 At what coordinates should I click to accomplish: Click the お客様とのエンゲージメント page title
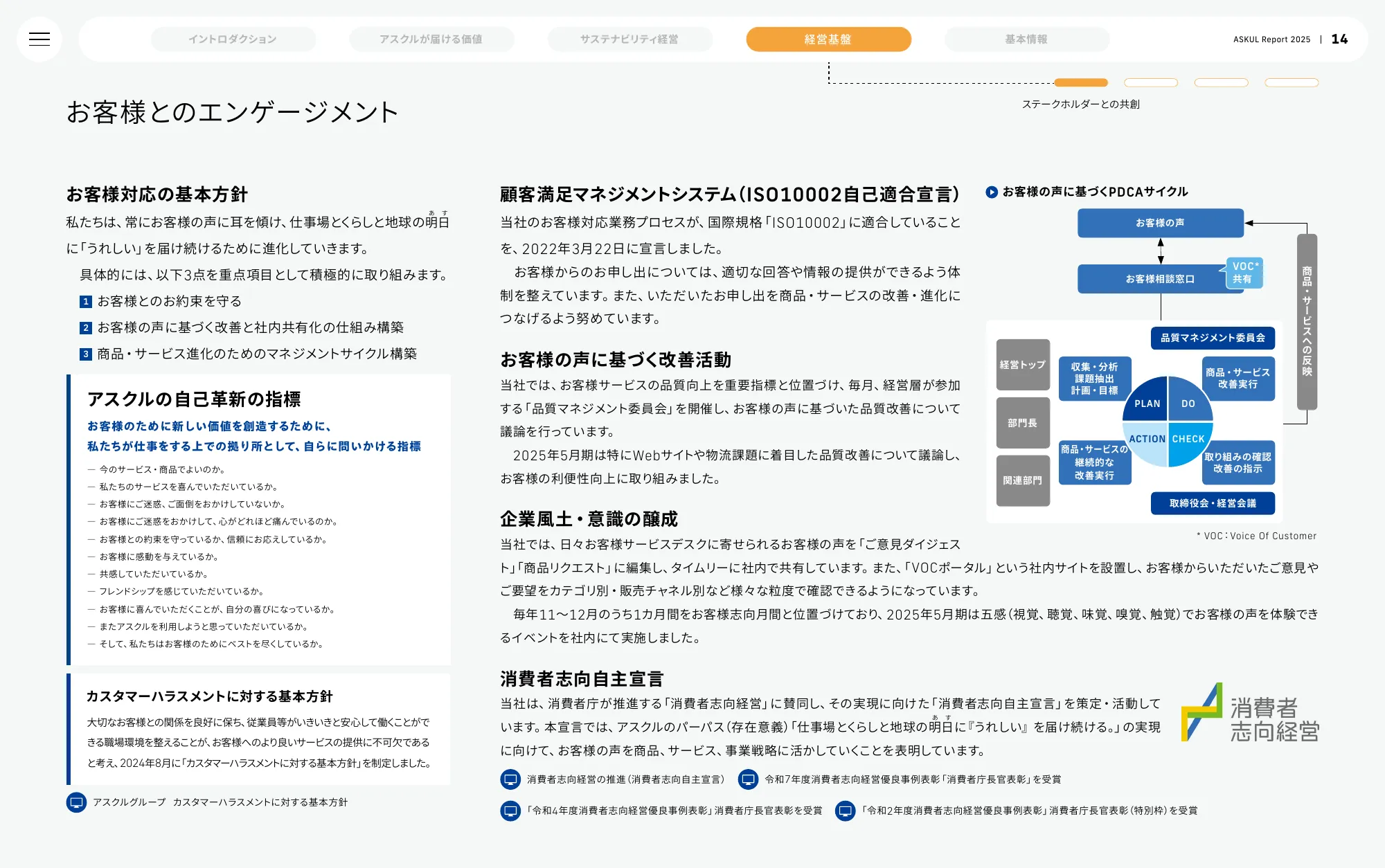[233, 112]
